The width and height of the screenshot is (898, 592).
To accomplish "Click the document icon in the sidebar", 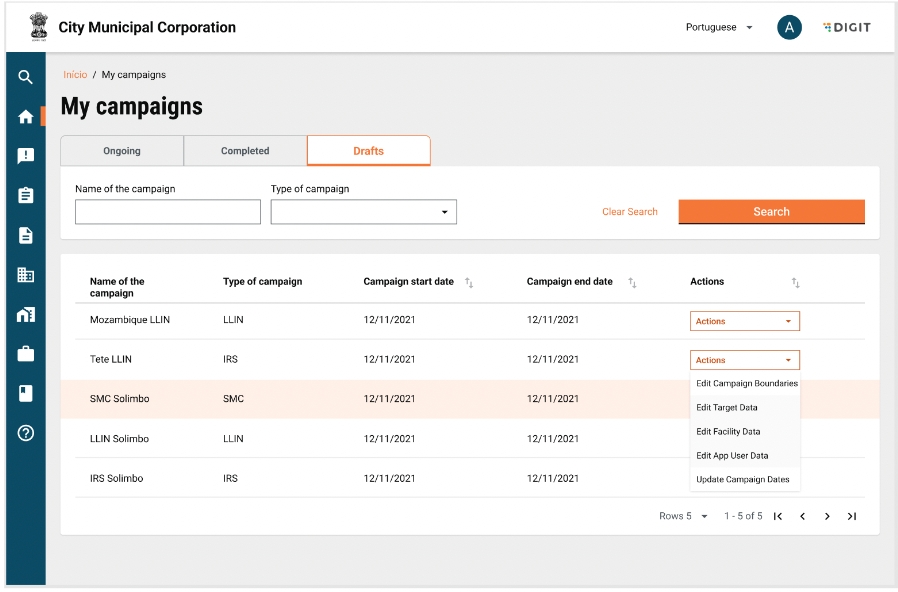I will (x=26, y=235).
